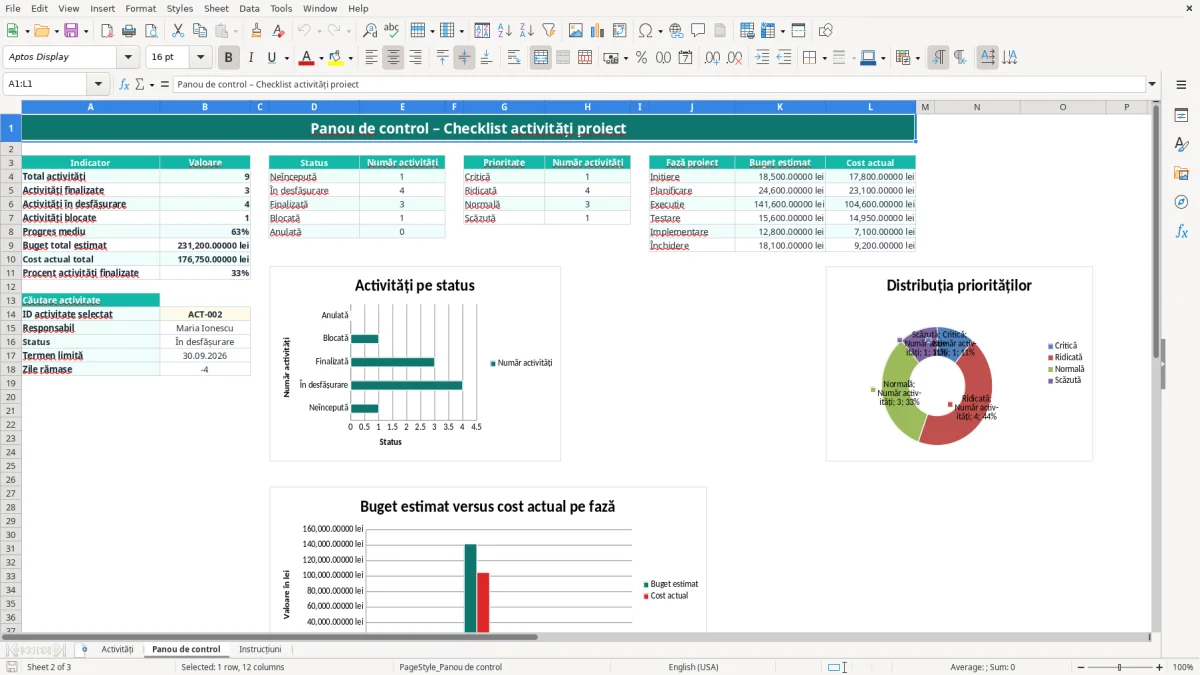Run the spelling check
The width and height of the screenshot is (1200, 675).
click(x=391, y=31)
